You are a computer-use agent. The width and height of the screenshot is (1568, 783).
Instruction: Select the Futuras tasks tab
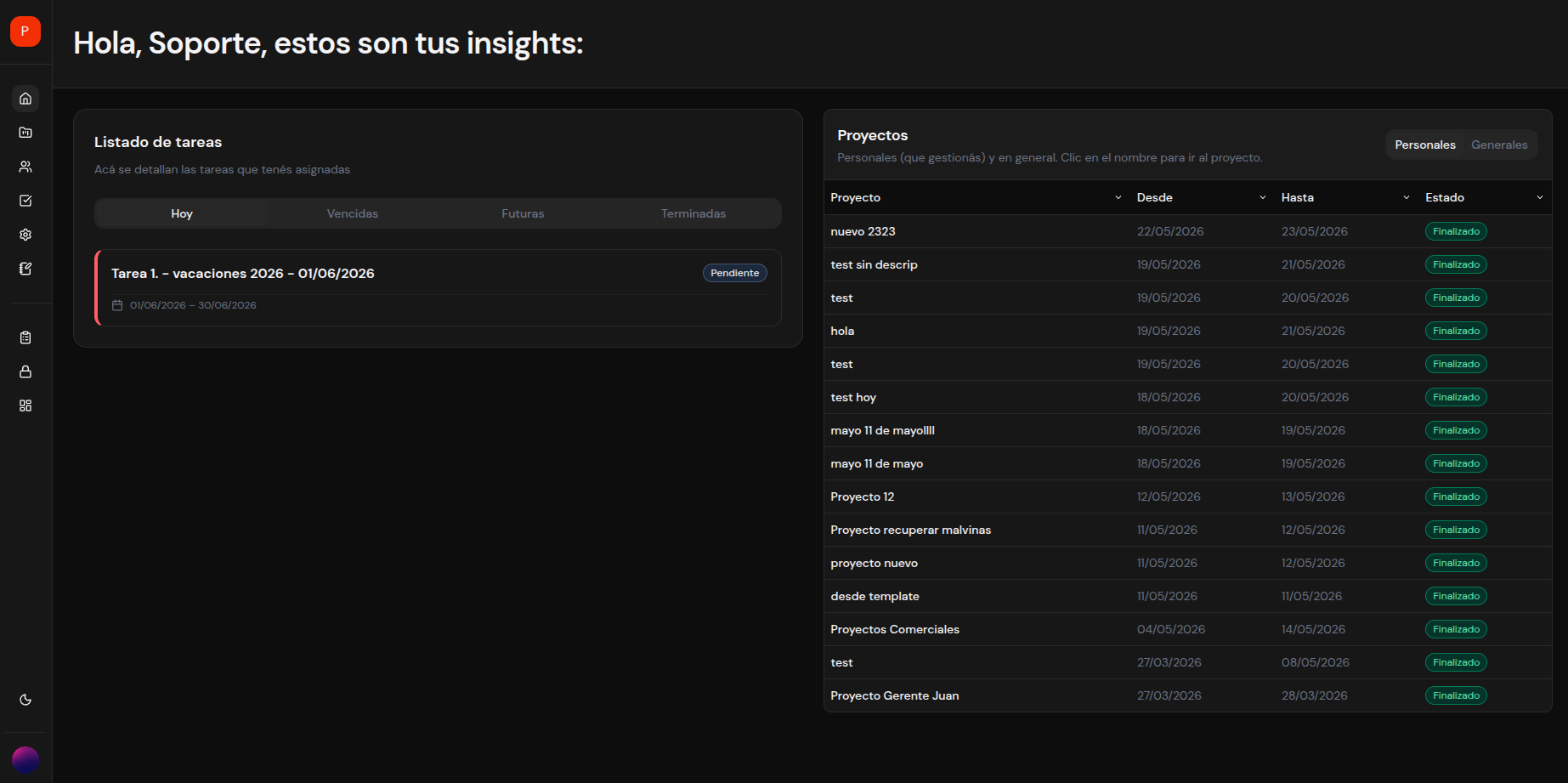[523, 213]
